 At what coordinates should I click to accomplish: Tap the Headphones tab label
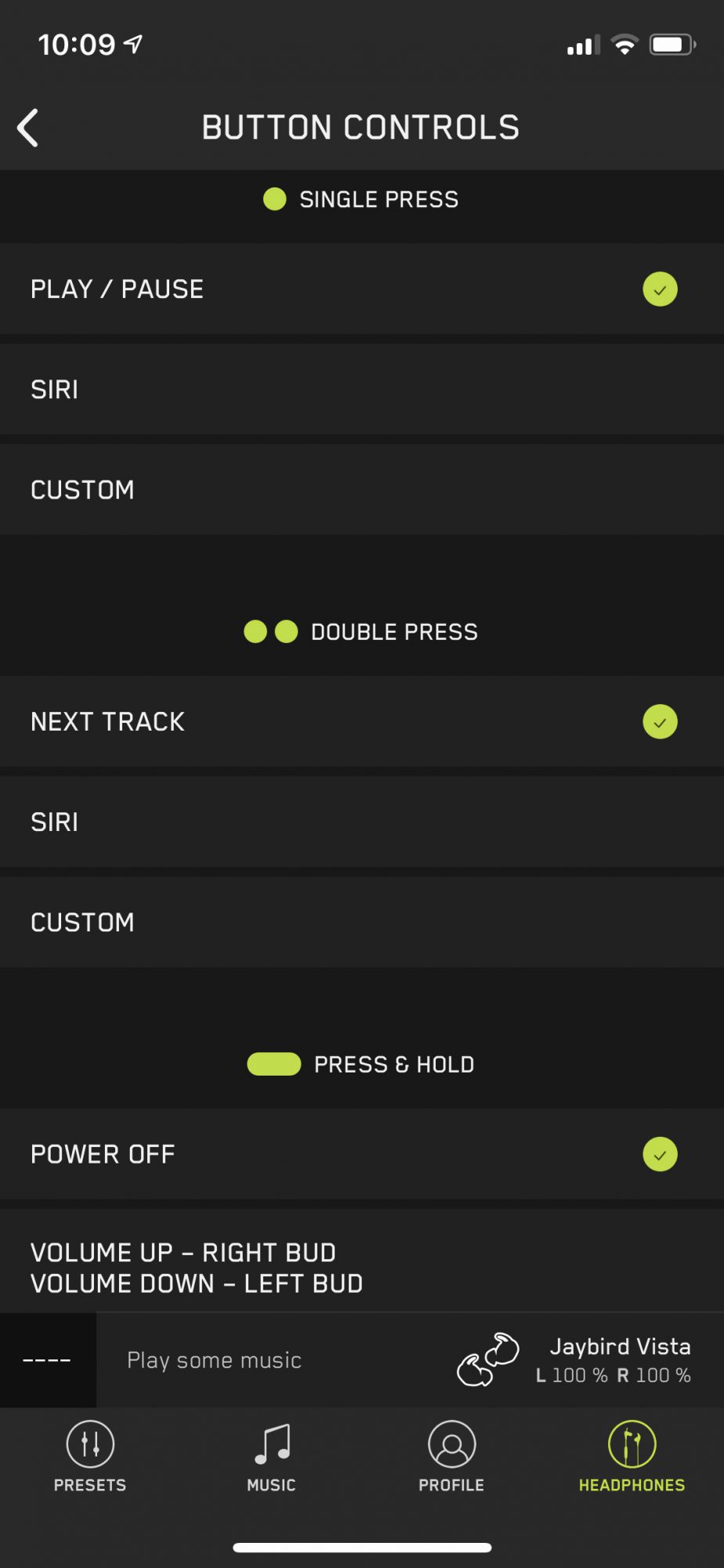coord(632,1485)
